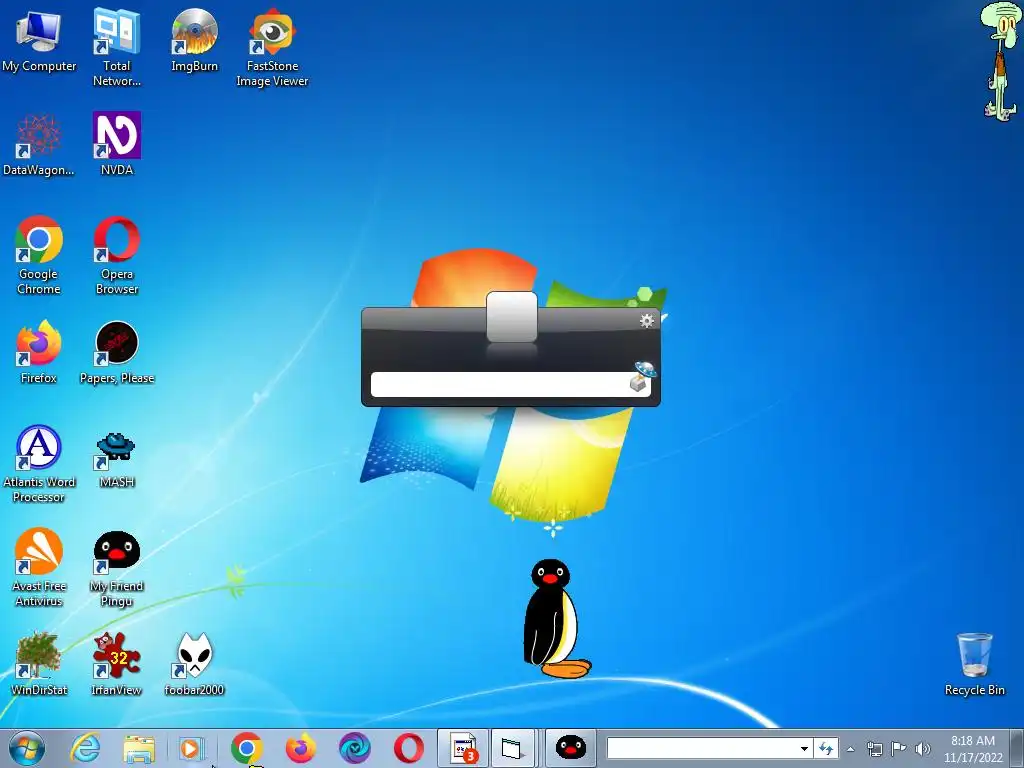Viewport: 1024px width, 768px height.
Task: Launch NVDA screen reader icon
Action: tap(117, 144)
